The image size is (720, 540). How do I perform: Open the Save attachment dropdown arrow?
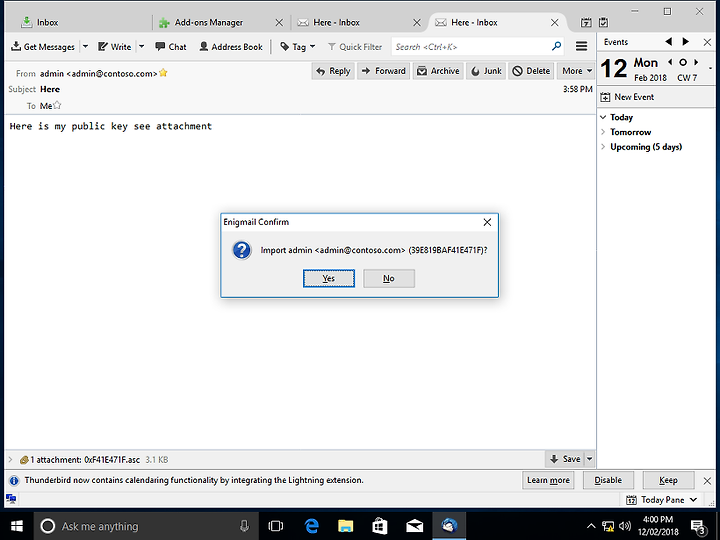[590, 459]
